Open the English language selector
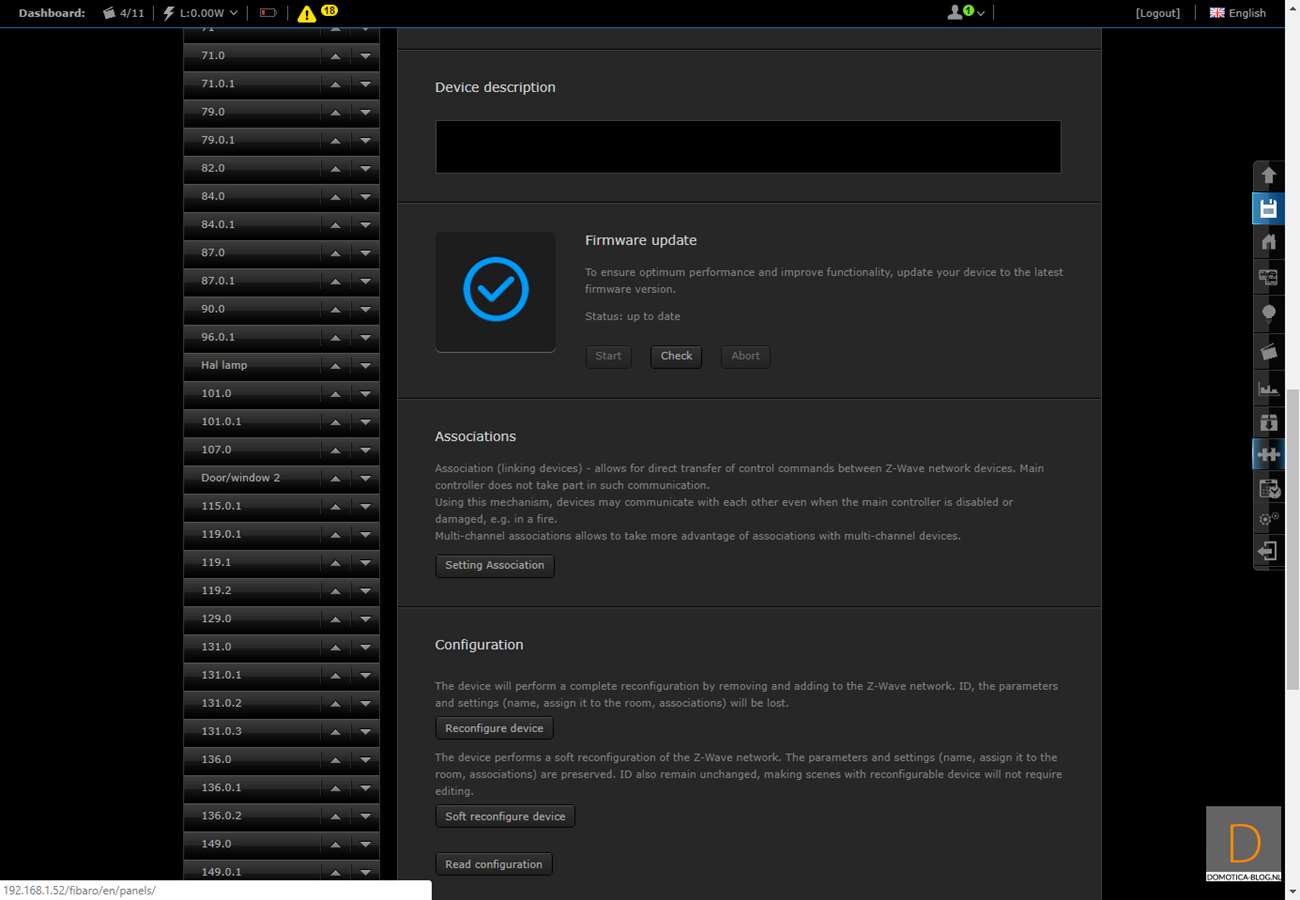 [1237, 13]
